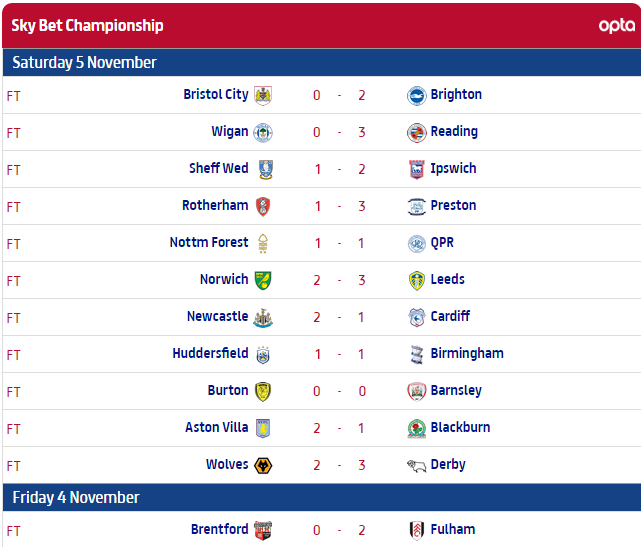Click the Nottm Forest 1 - 1 score
This screenshot has width=641, height=547.
(339, 244)
